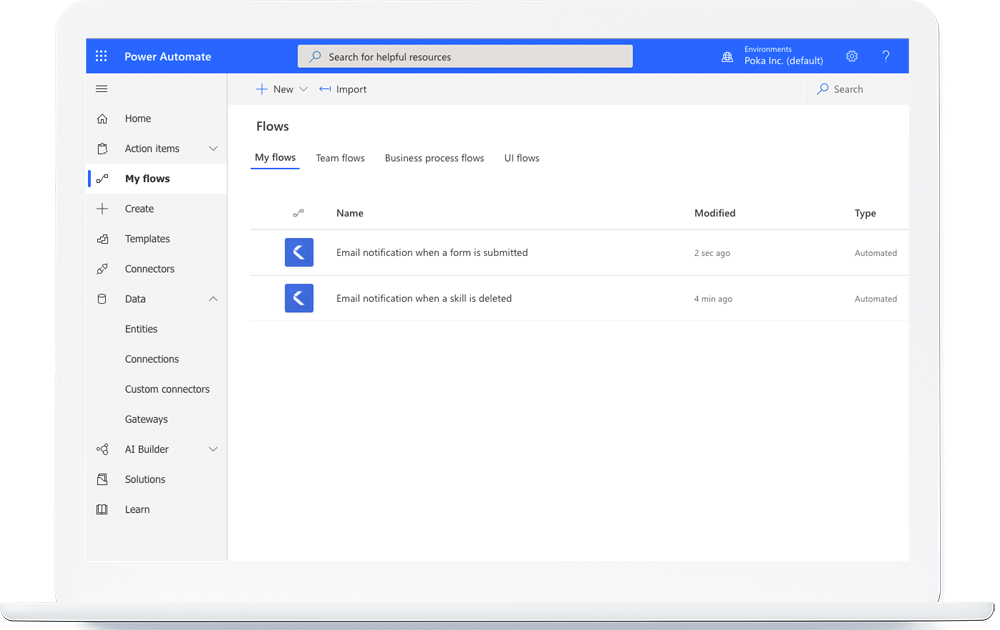Click the New button label
Image resolution: width=1000 pixels, height=630 pixels.
coord(283,89)
